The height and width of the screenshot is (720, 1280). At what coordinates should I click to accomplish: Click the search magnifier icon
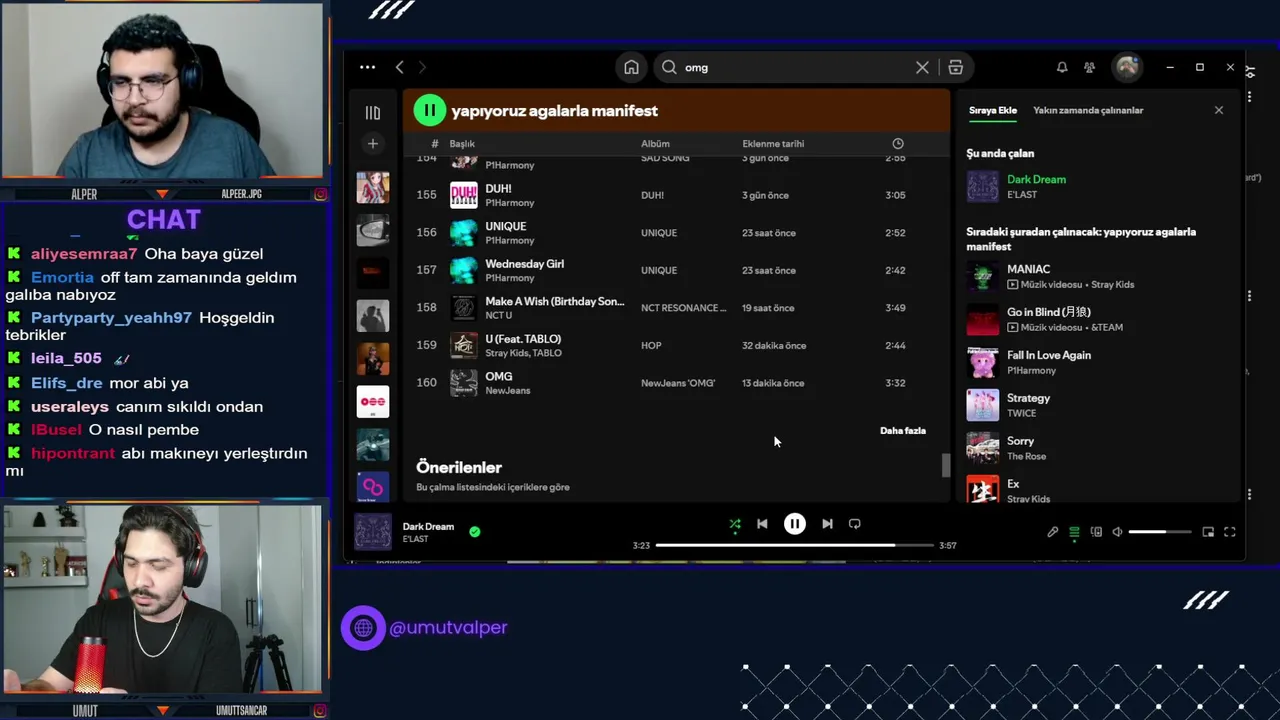(x=669, y=67)
